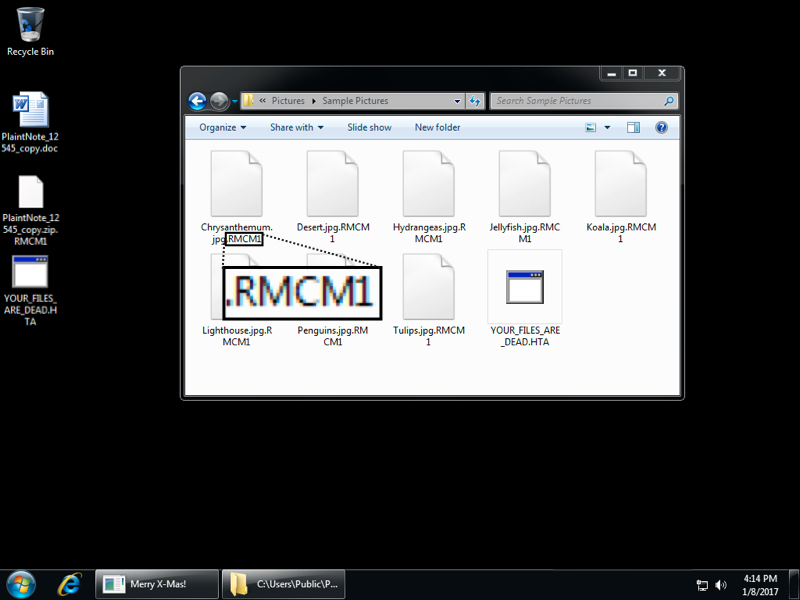The width and height of the screenshot is (800, 600).
Task: Start Slide show from the toolbar
Action: 369,128
